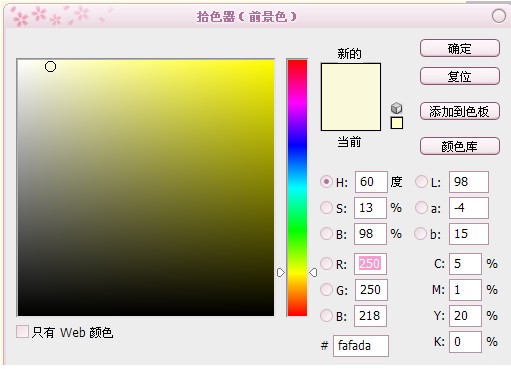Click the 新的 label above preview
This screenshot has height=369, width=511.
pyautogui.click(x=349, y=54)
